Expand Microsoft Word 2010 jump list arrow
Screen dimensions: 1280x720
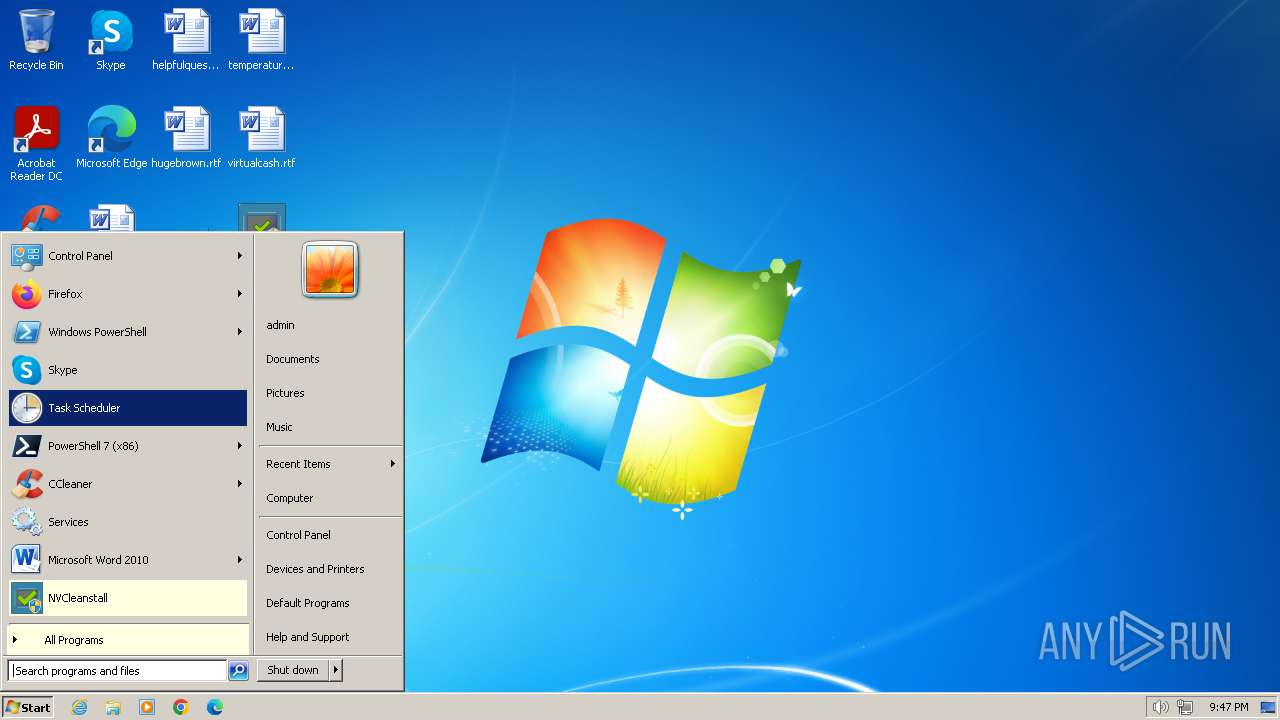(x=240, y=560)
